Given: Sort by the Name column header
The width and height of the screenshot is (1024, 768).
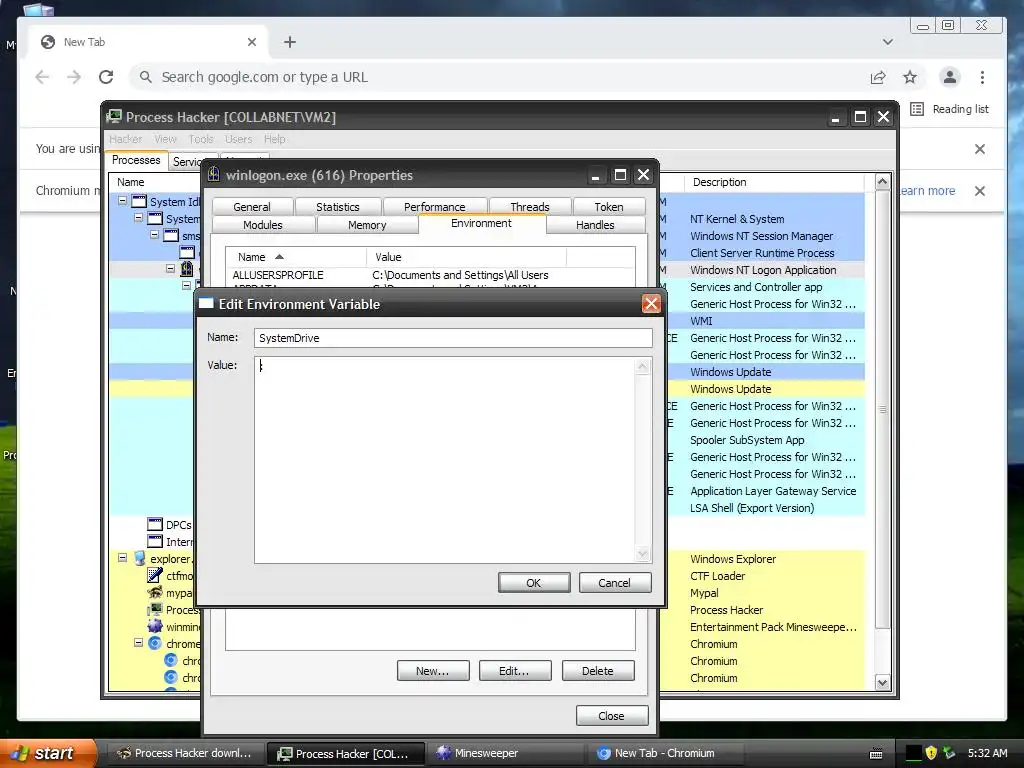Looking at the screenshot, I should pos(295,257).
